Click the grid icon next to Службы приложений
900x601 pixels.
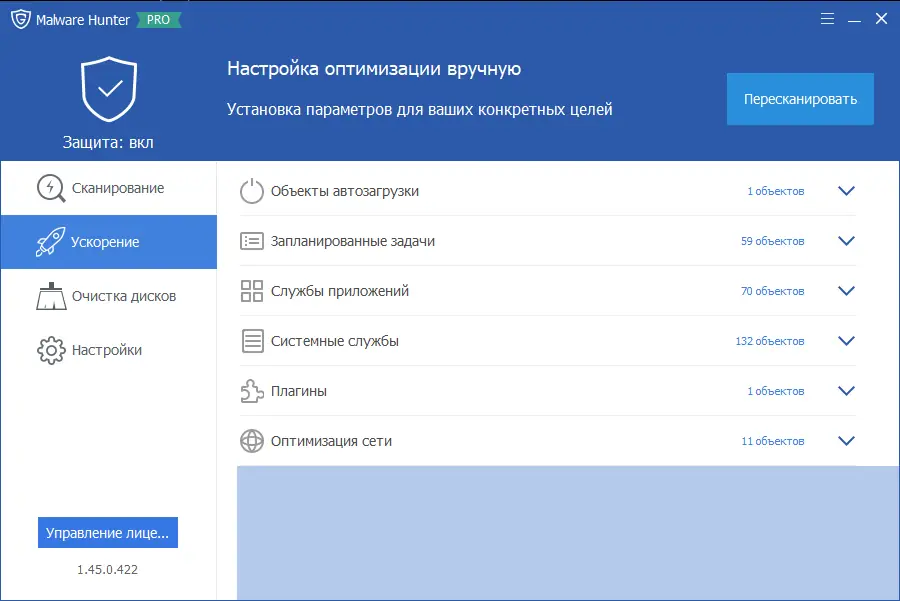coord(252,290)
